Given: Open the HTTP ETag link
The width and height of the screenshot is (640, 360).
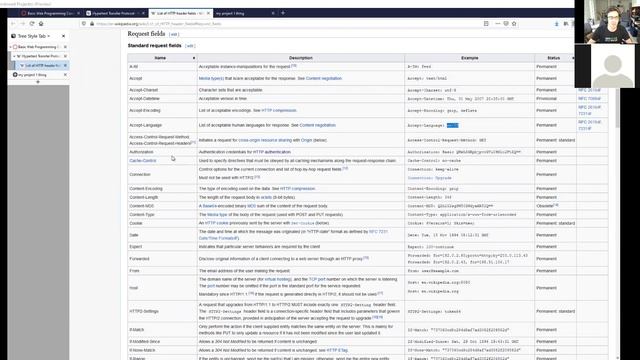Looking at the screenshot, I should (x=337, y=350).
